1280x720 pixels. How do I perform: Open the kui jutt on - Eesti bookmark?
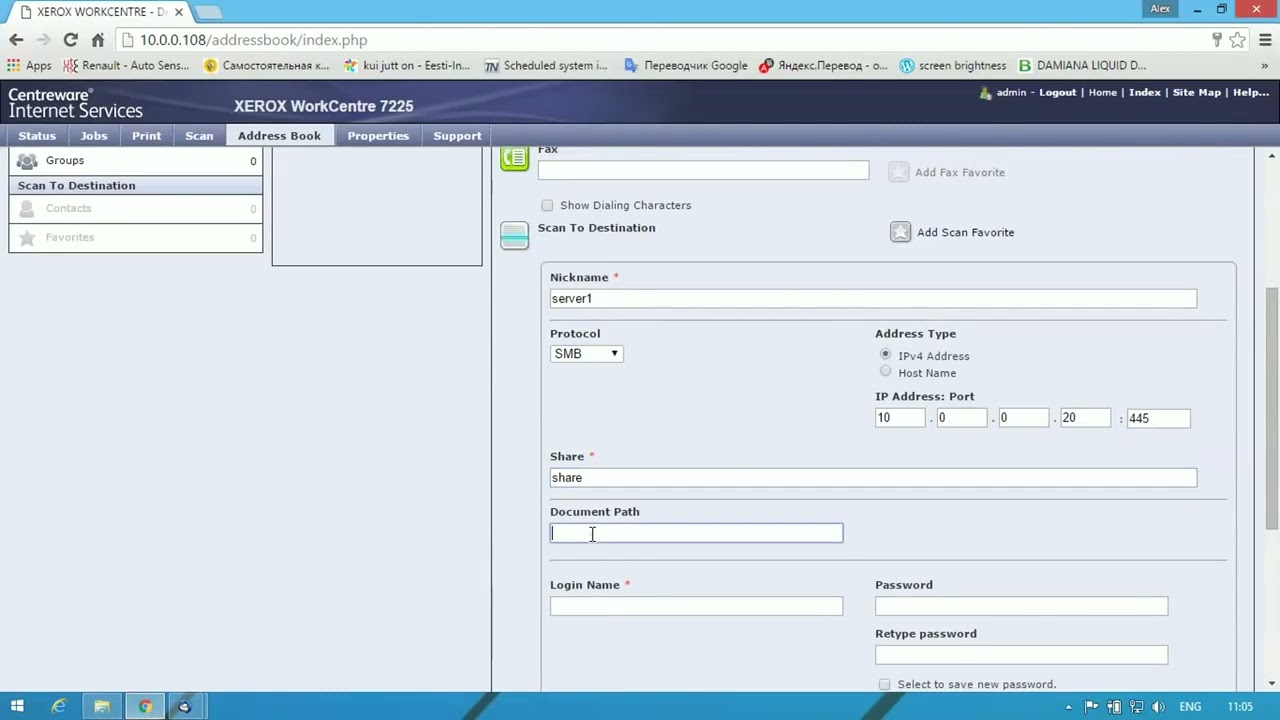[406, 65]
